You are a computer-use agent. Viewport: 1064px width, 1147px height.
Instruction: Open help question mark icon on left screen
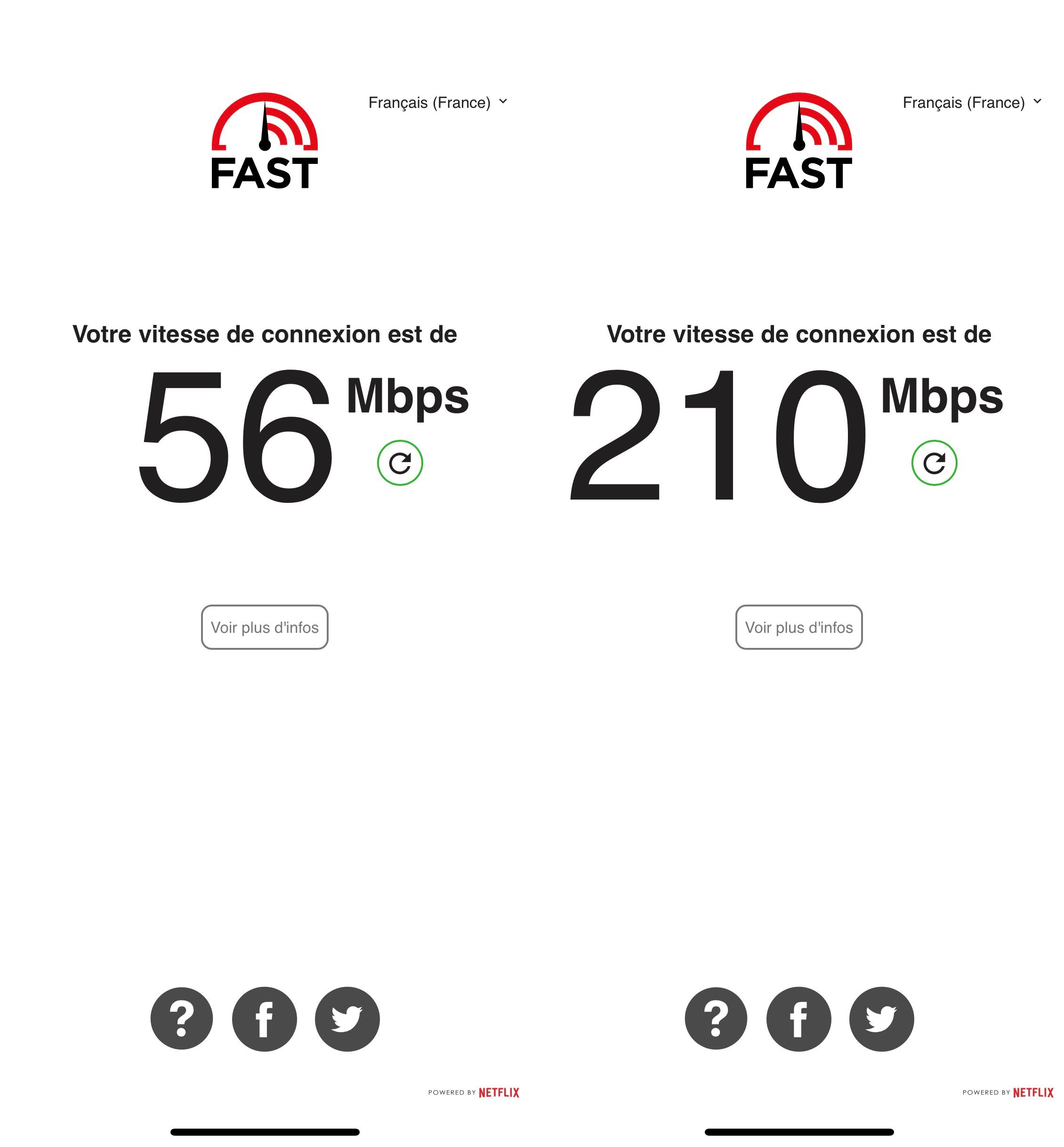(181, 1018)
